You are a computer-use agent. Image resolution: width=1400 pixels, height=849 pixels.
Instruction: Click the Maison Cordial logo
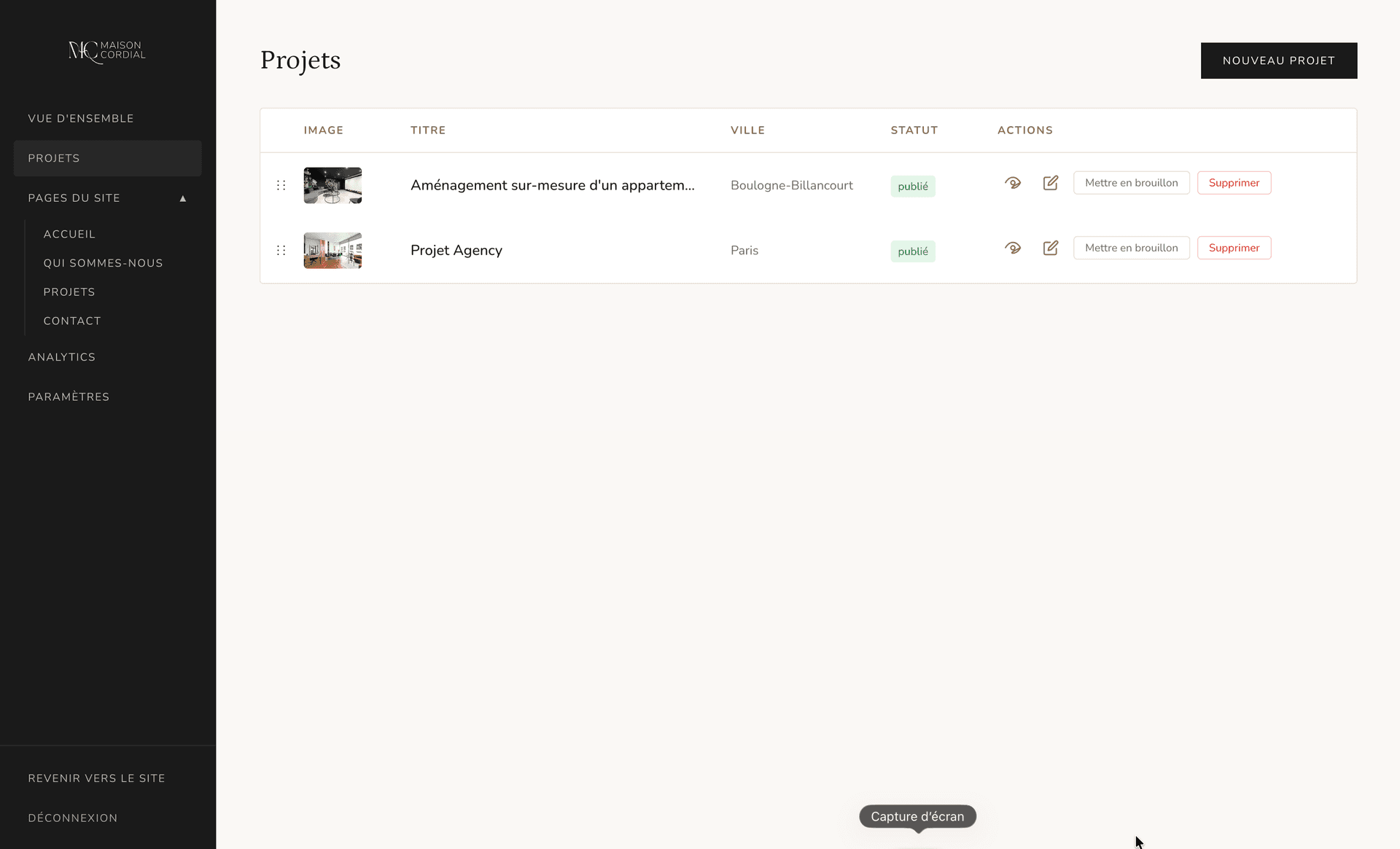(107, 51)
